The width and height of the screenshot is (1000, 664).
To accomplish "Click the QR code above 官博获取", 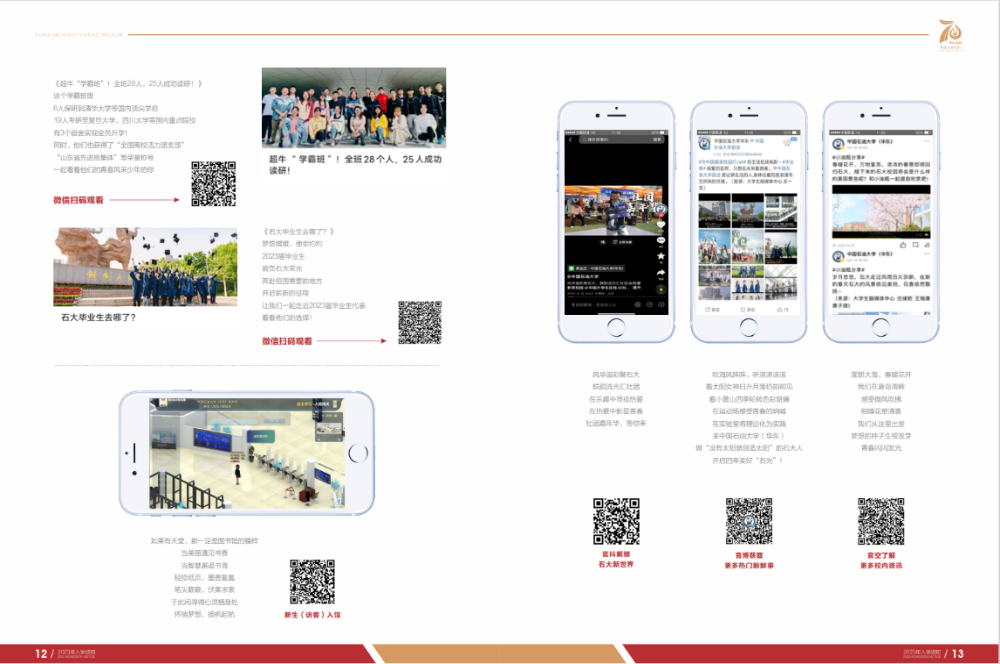I will 749,521.
